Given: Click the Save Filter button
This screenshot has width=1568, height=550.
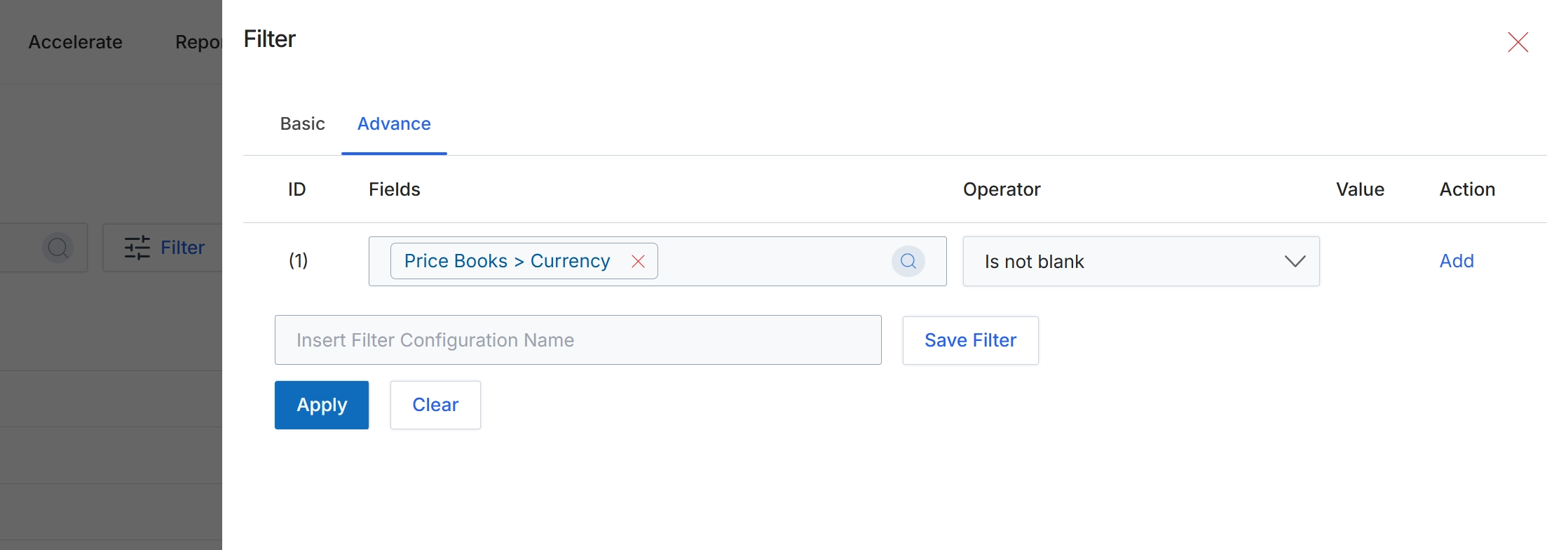Looking at the screenshot, I should pos(971,340).
